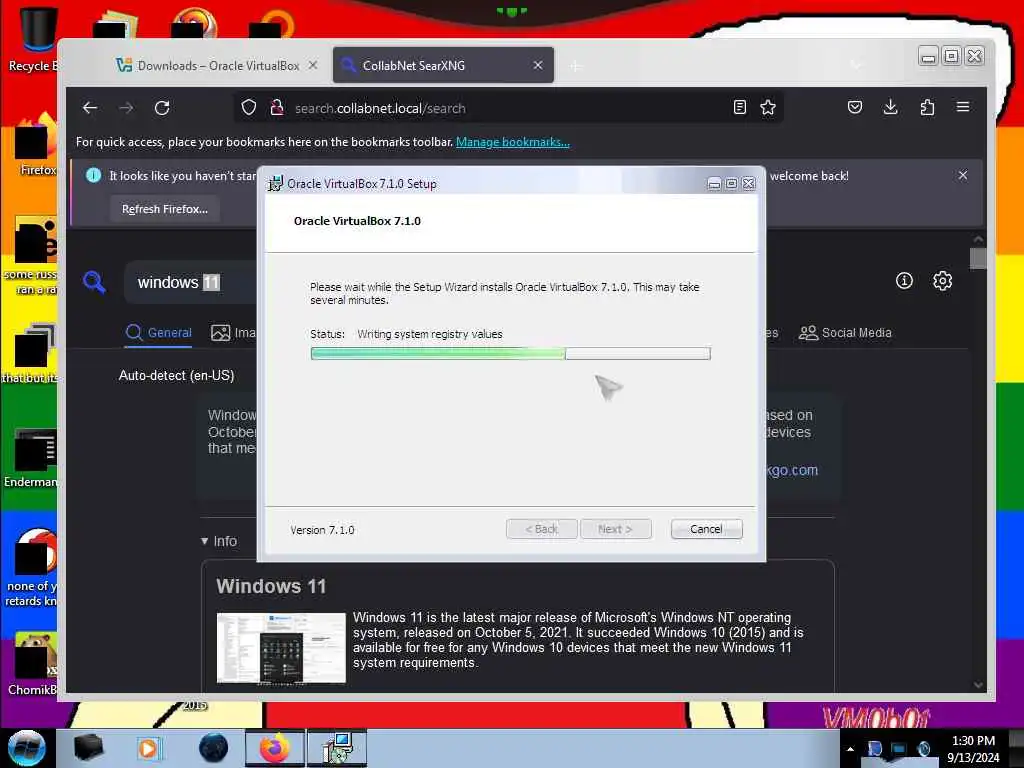Open a new Firefox tab
Viewport: 1024px width, 768px height.
pos(575,66)
